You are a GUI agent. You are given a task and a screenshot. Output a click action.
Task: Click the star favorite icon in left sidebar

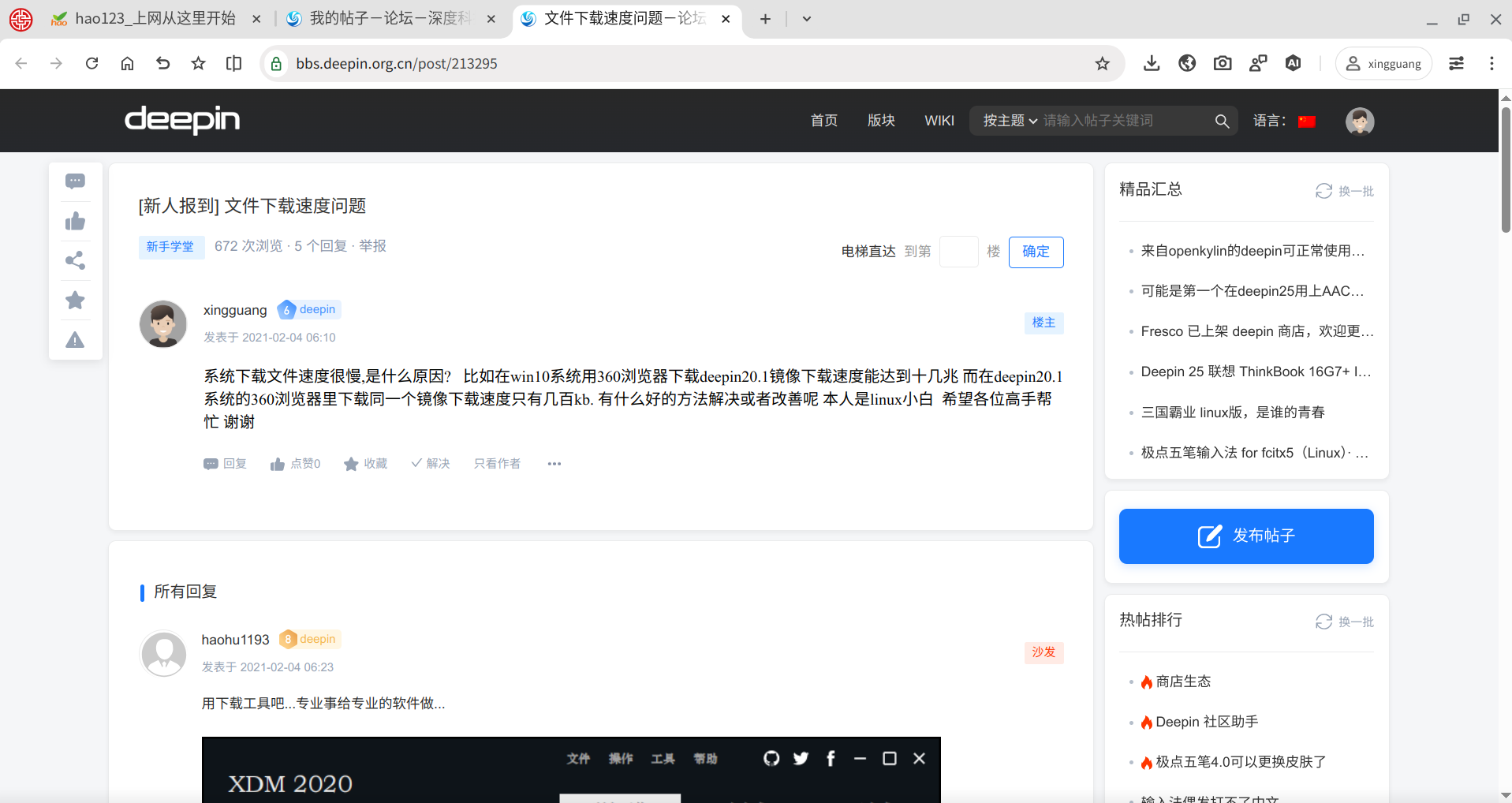pos(75,300)
